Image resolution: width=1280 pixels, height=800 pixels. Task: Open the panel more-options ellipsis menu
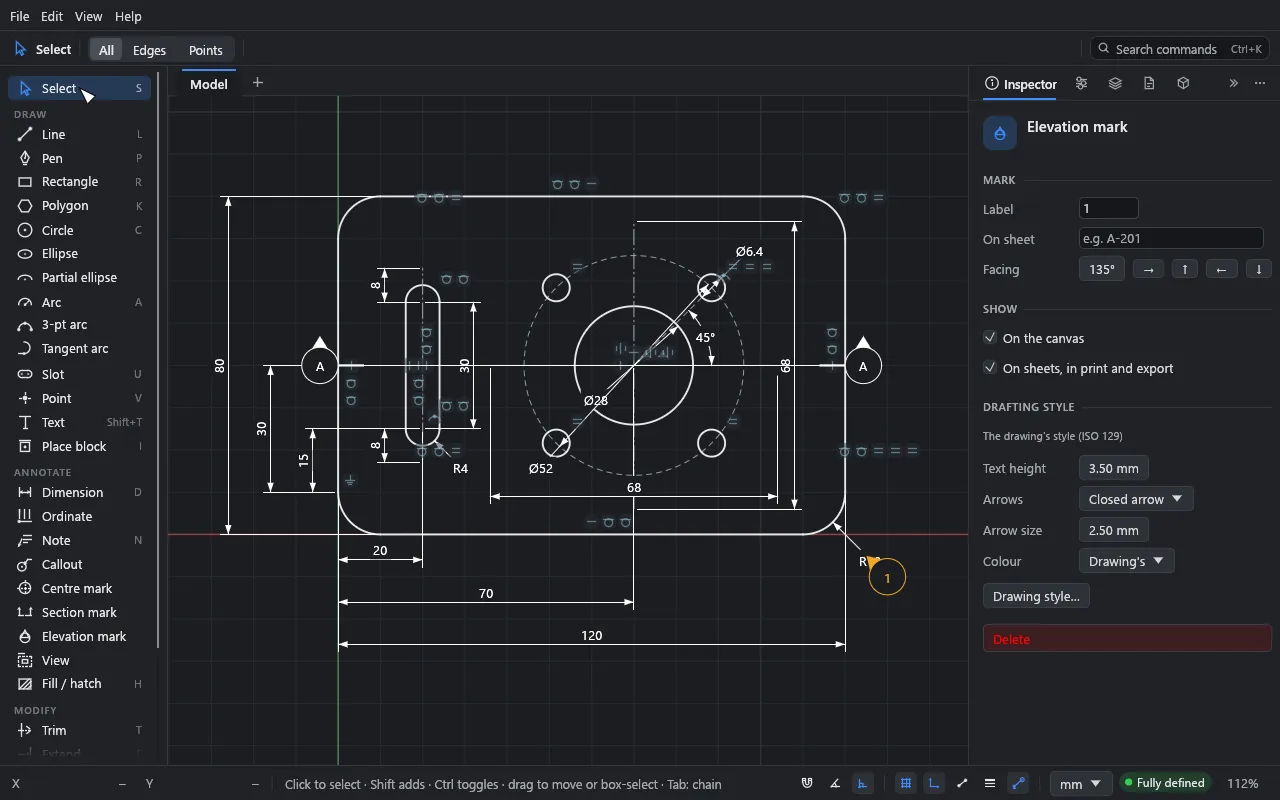click(1260, 84)
